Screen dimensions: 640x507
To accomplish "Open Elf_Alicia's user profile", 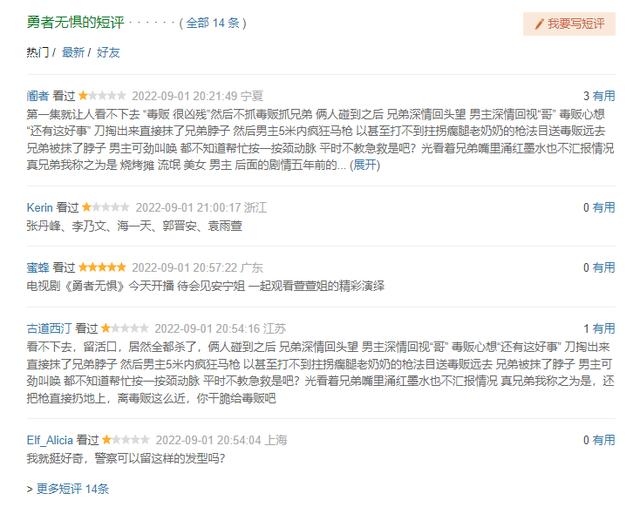I will tap(50, 440).
